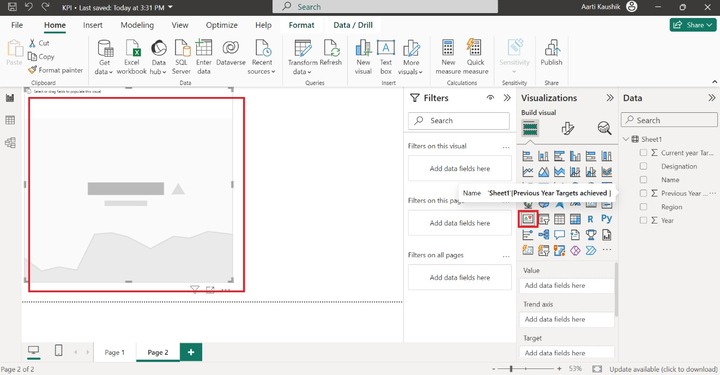Open Format visual pane brush icon
The width and height of the screenshot is (720, 375).
568,128
